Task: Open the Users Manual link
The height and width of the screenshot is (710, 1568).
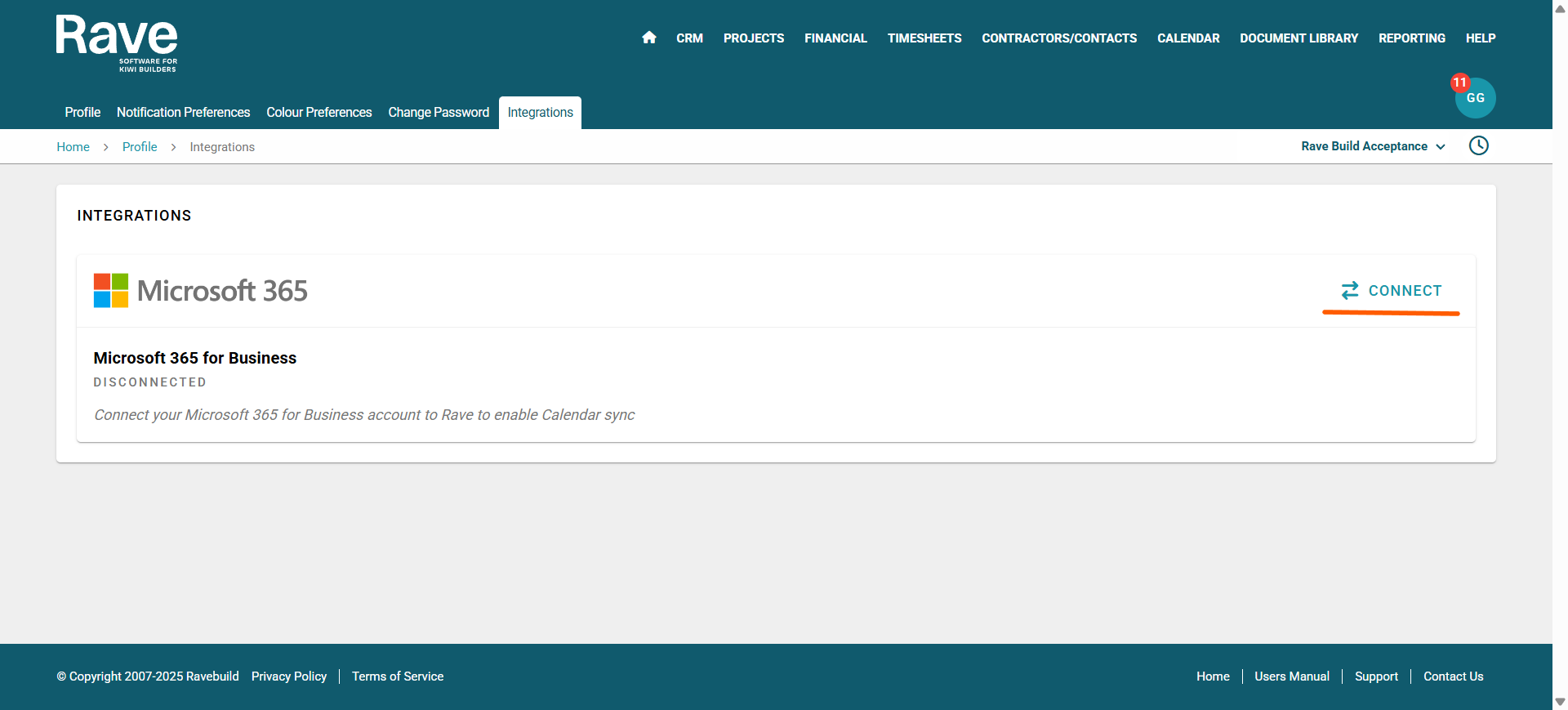Action: [x=1292, y=677]
